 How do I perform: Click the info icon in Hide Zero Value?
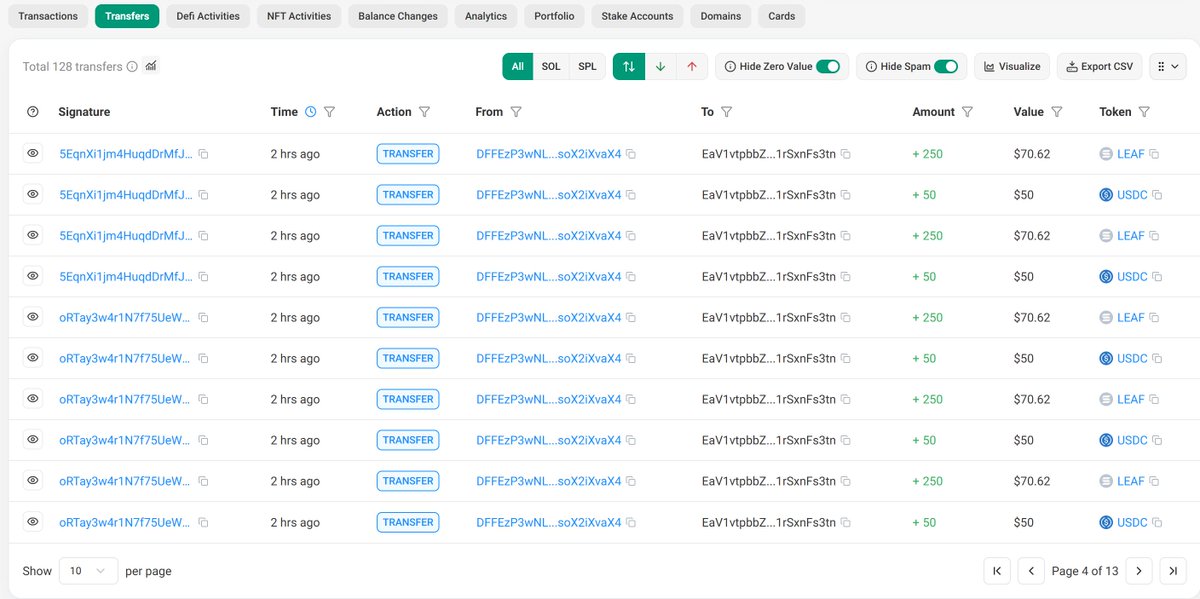tap(730, 67)
